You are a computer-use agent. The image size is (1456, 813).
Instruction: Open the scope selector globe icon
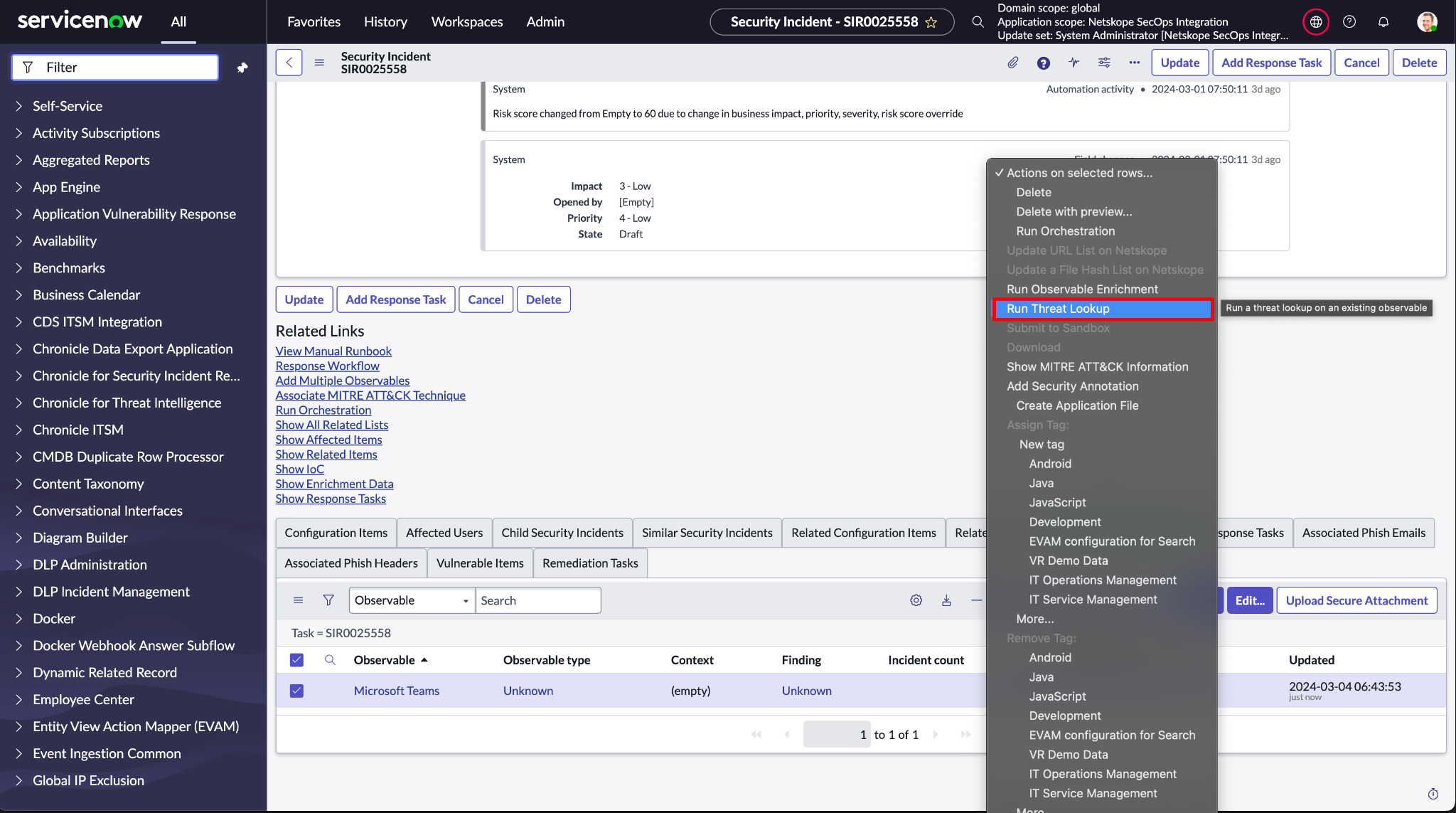tap(1316, 22)
